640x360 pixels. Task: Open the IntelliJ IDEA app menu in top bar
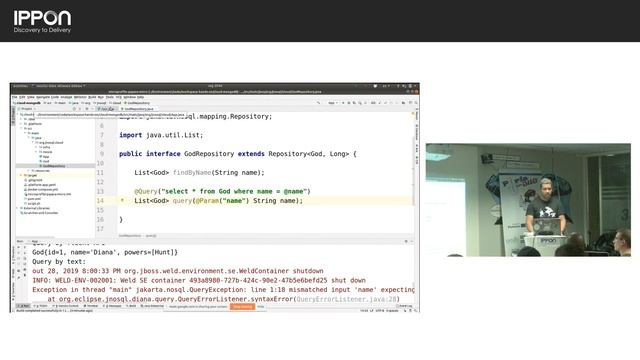[58, 86]
